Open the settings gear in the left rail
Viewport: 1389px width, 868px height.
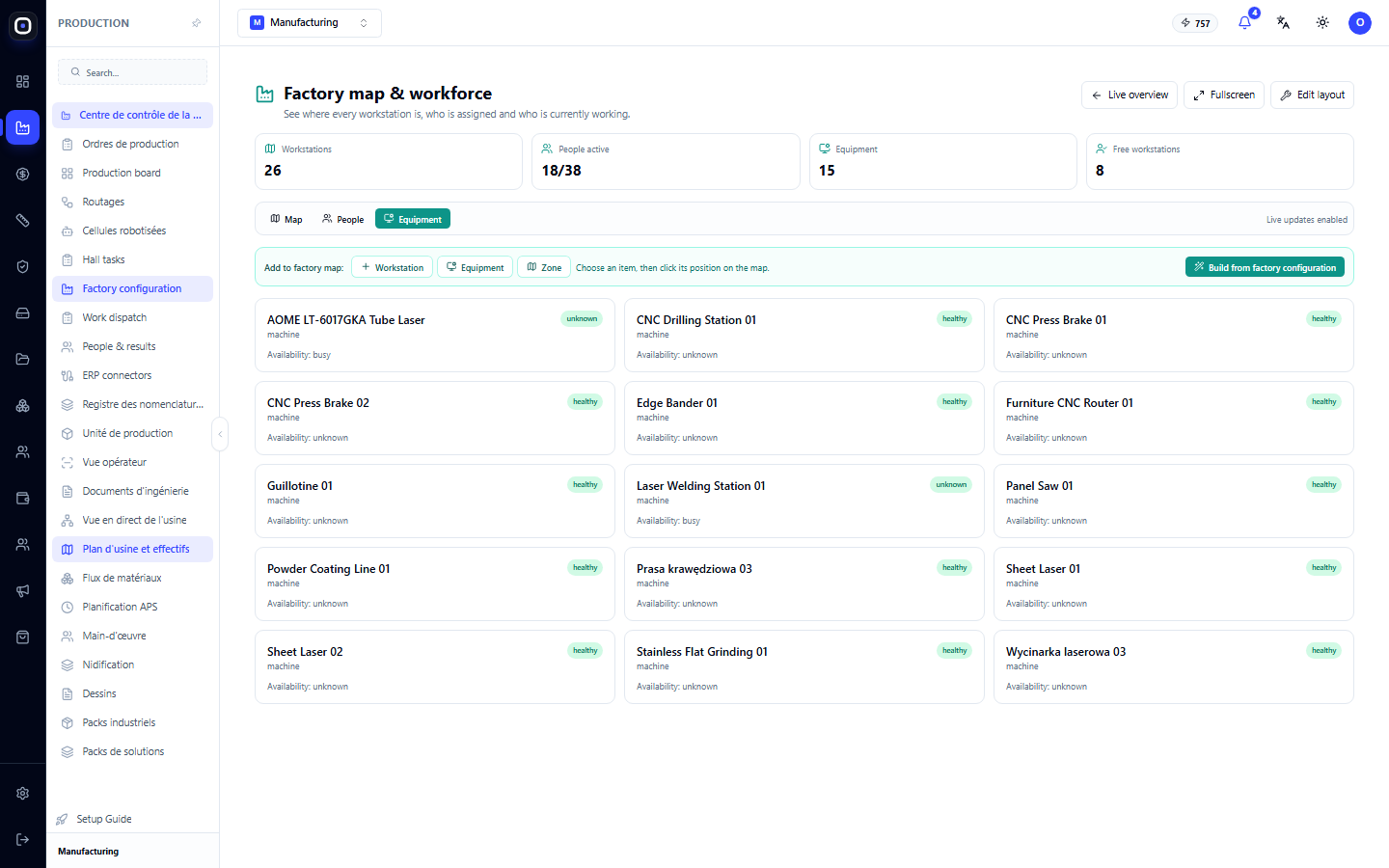[23, 793]
